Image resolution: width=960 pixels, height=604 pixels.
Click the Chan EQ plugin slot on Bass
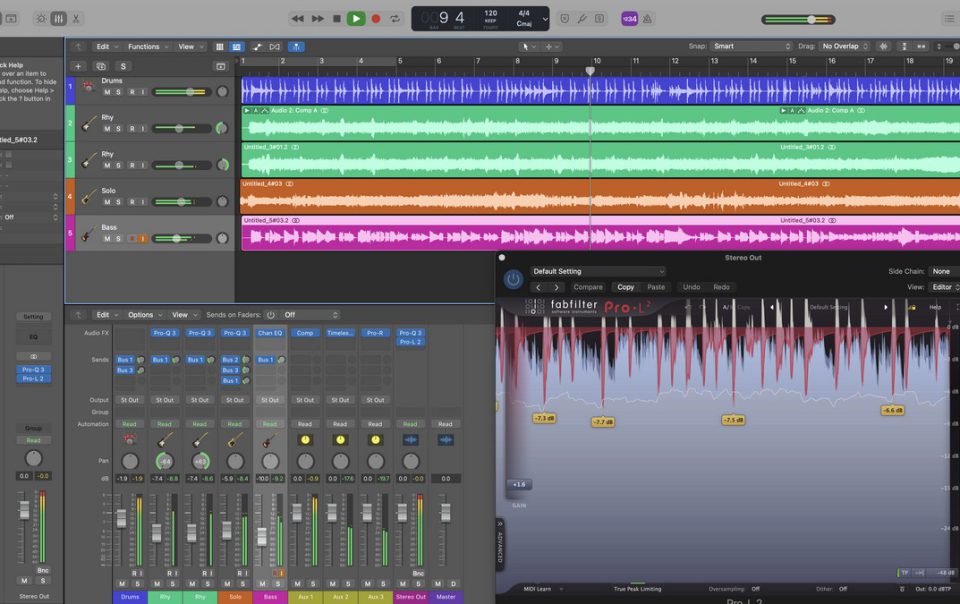(270, 333)
